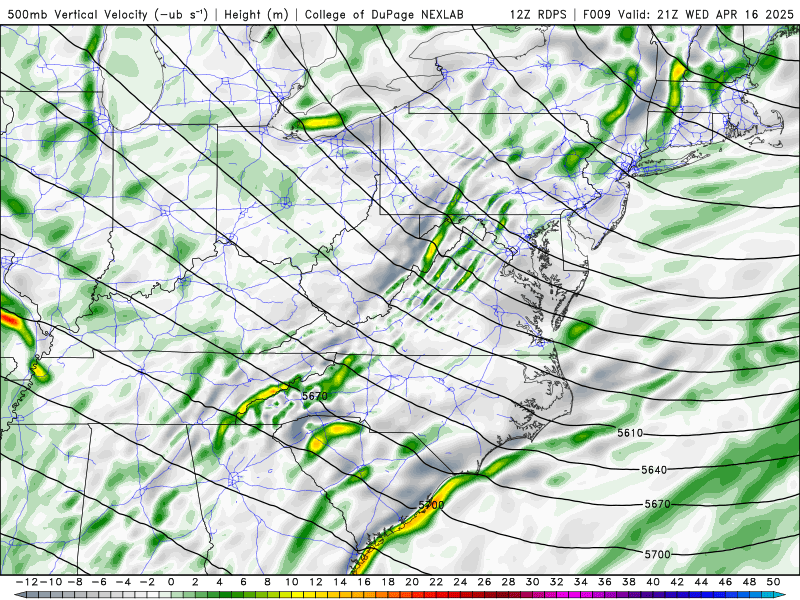
Task: Click the 48 value on the color scale
Action: click(749, 582)
